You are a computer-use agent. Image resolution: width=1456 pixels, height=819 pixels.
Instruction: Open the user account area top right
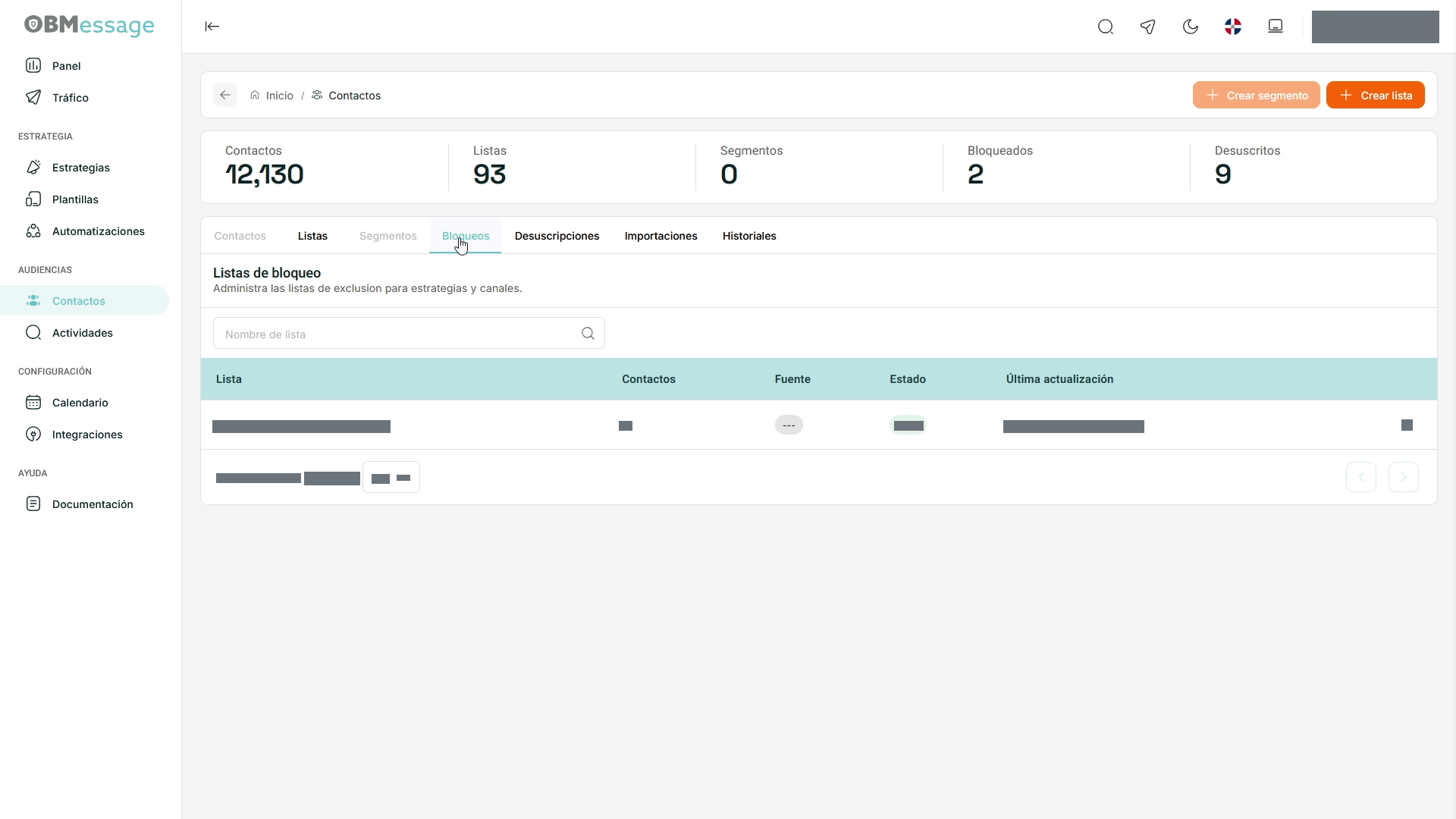click(x=1376, y=27)
